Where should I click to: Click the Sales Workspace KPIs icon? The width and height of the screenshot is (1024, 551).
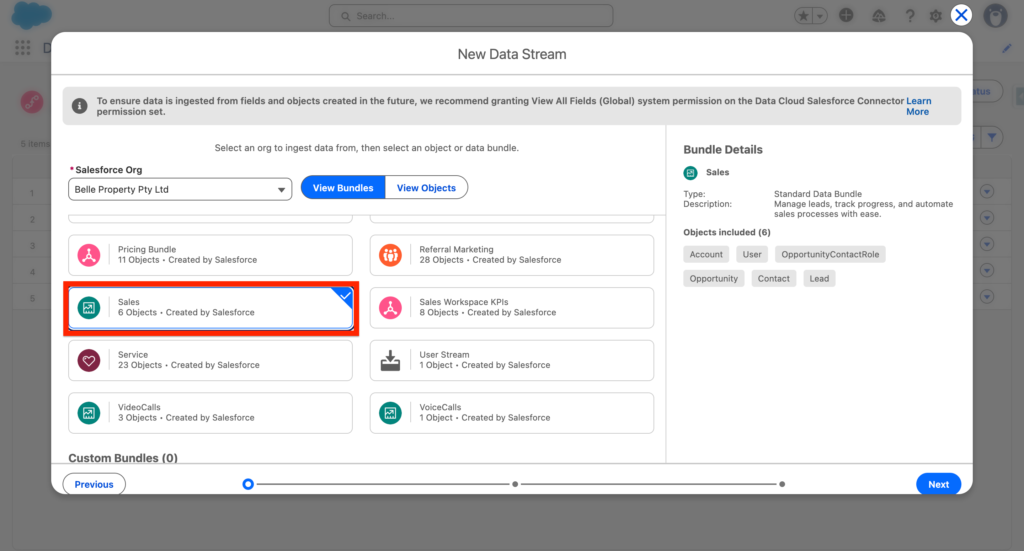point(390,308)
